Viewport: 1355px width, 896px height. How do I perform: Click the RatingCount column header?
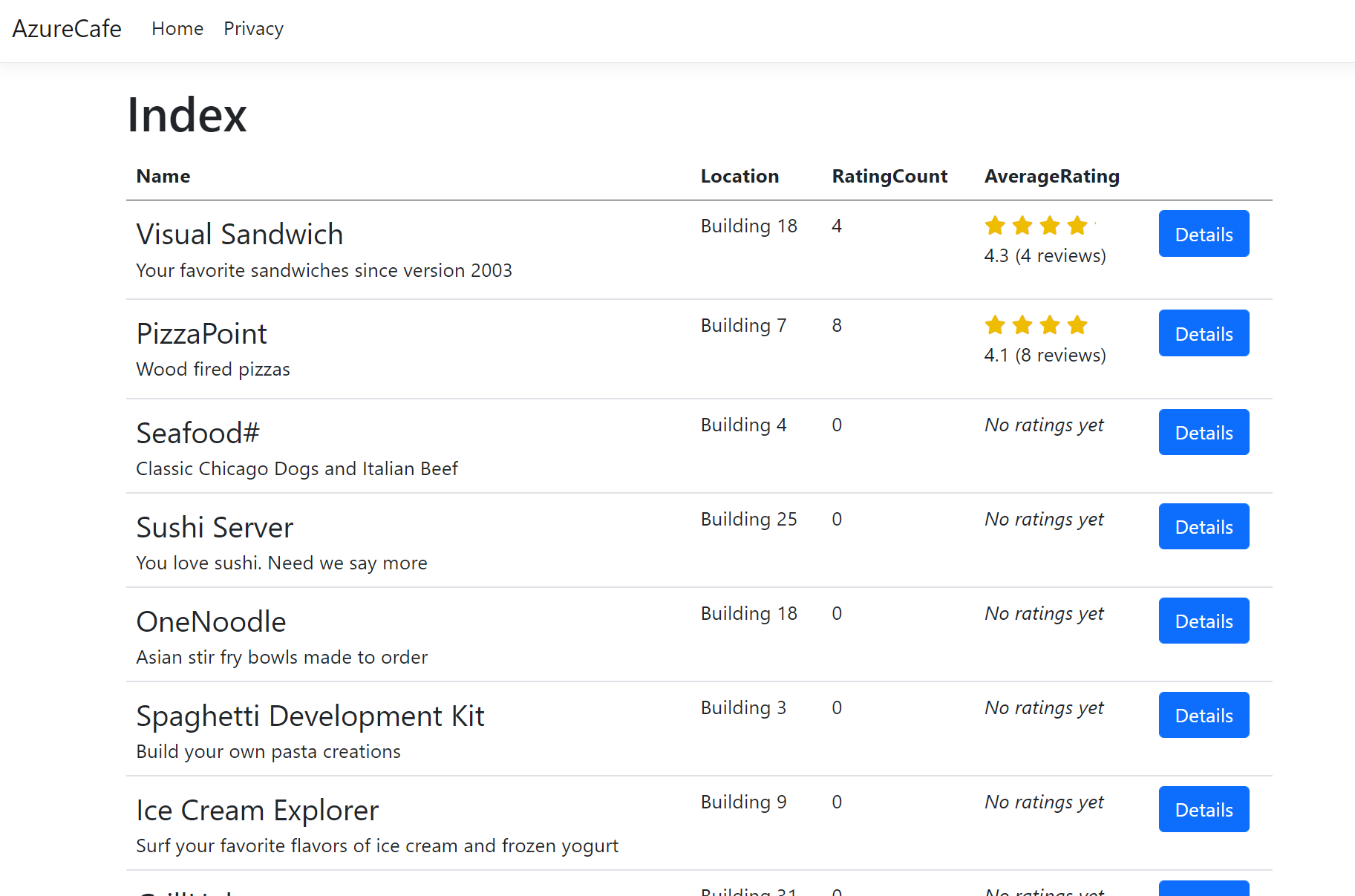click(x=889, y=176)
